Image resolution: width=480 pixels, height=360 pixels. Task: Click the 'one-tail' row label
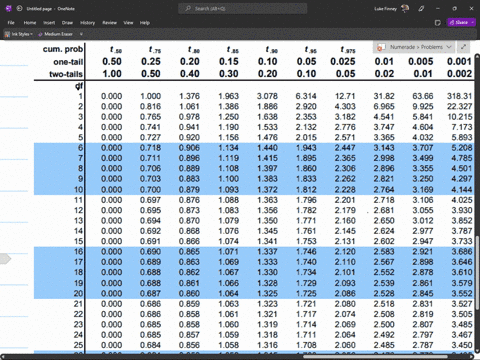[x=68, y=62]
